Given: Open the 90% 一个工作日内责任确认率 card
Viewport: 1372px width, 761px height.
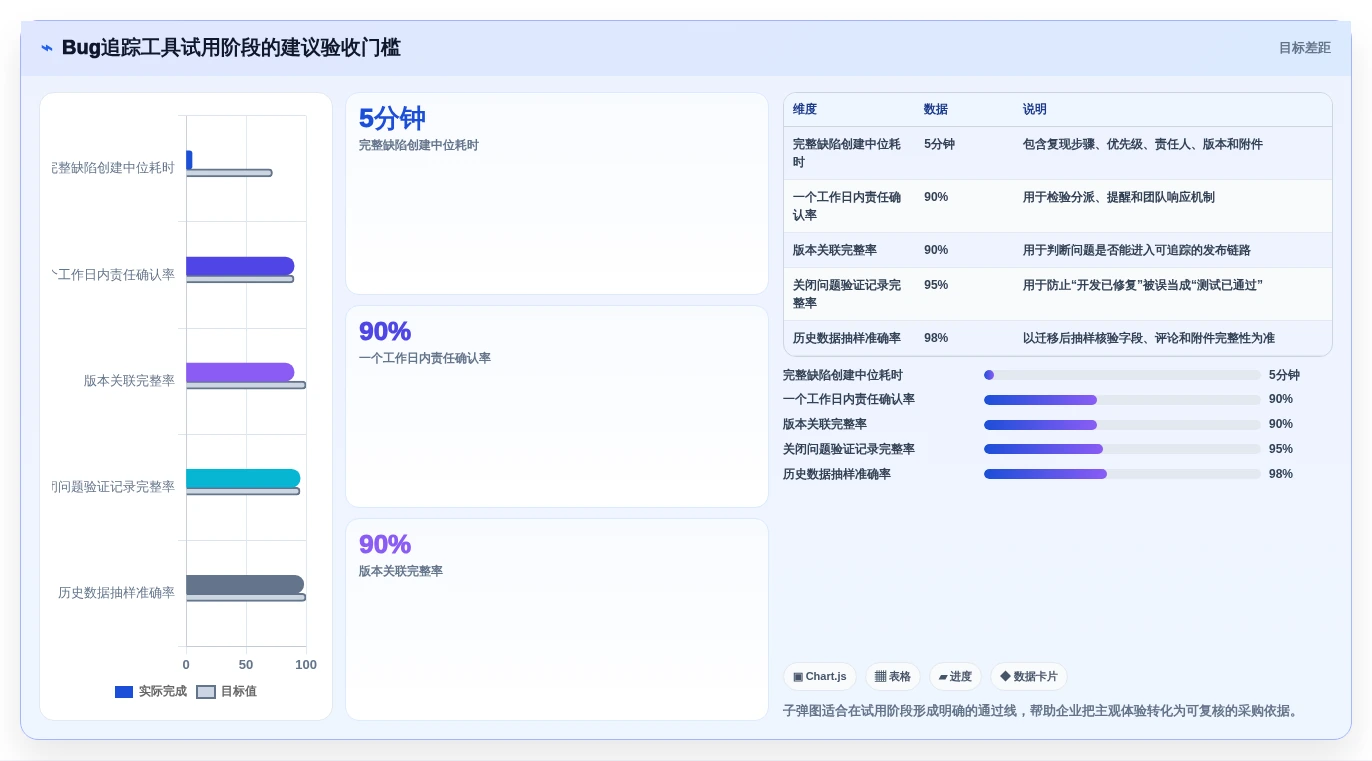Looking at the screenshot, I should coord(557,407).
